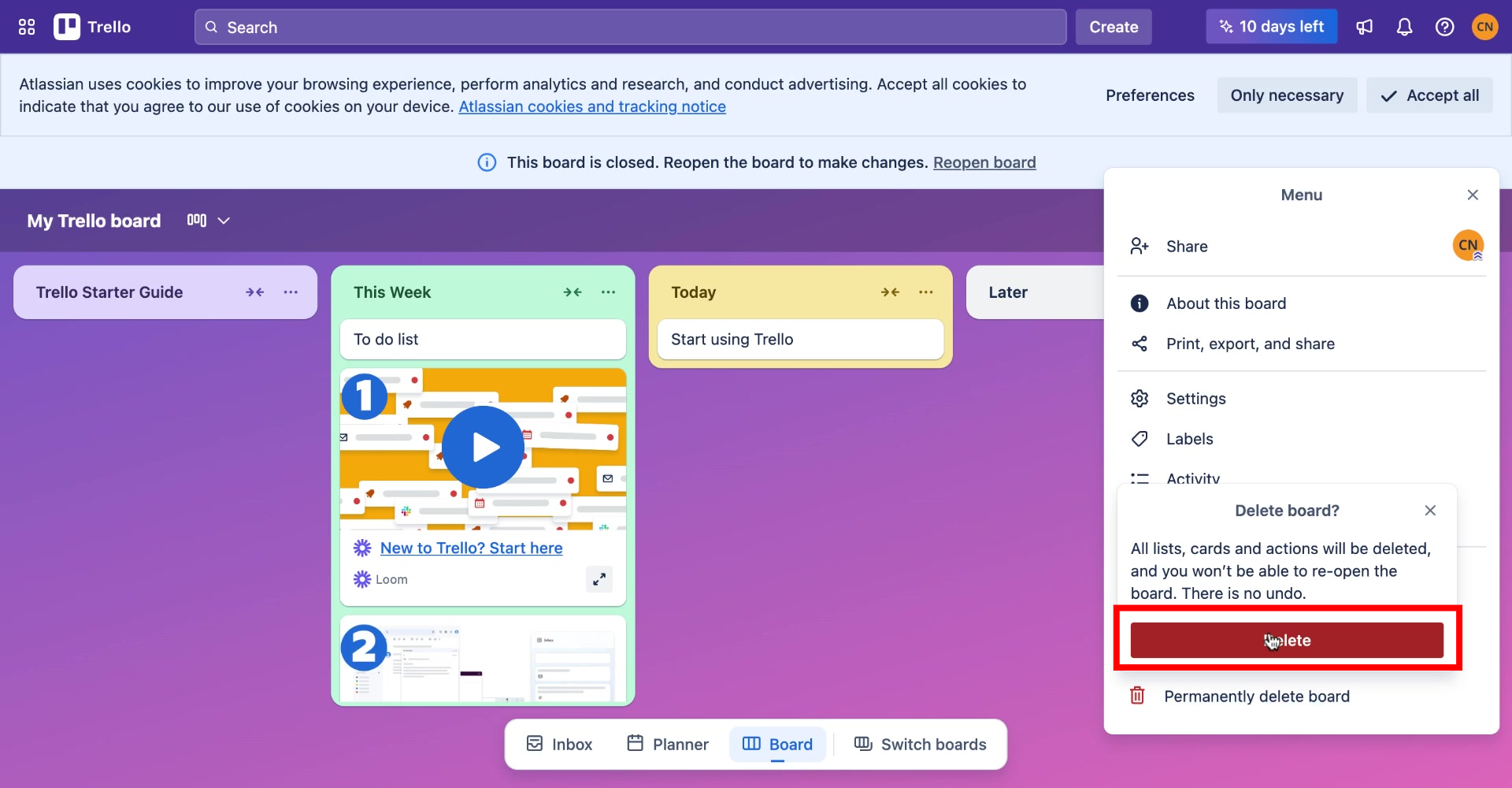Open the Trello apps grid icon
Image resolution: width=1512 pixels, height=788 pixels.
pyautogui.click(x=26, y=26)
